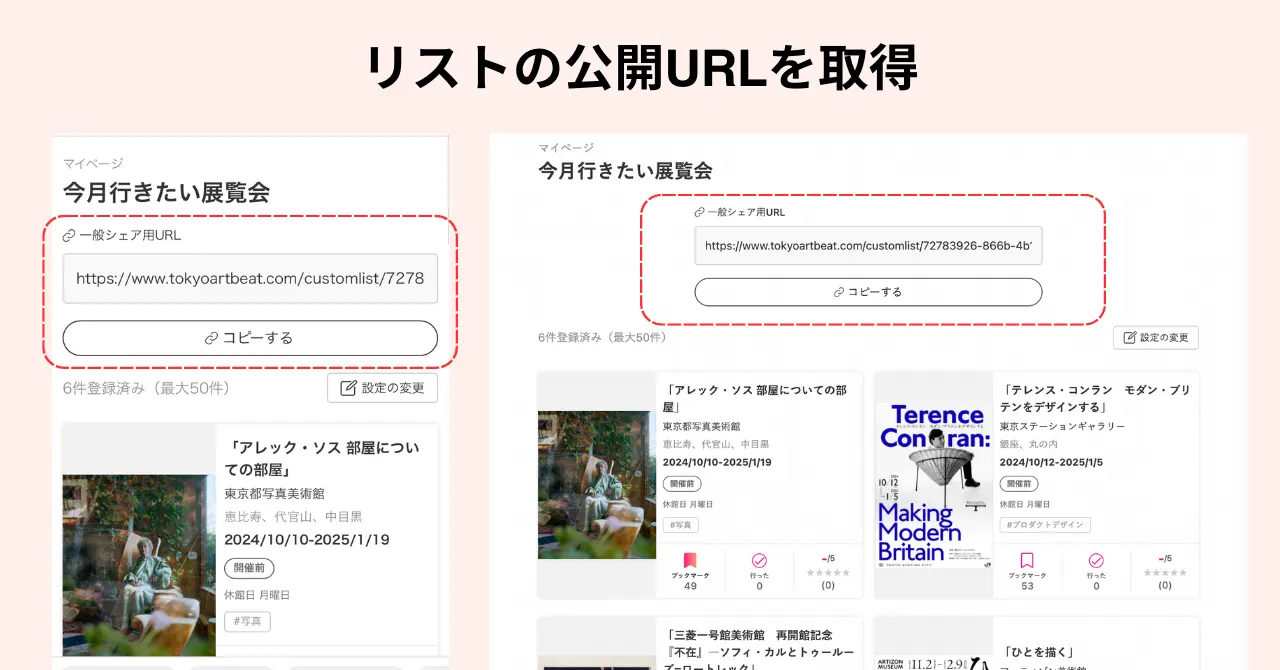Open the アレック・ソス photo in the mobile view
Screen dimensions: 1280x670
click(x=139, y=565)
